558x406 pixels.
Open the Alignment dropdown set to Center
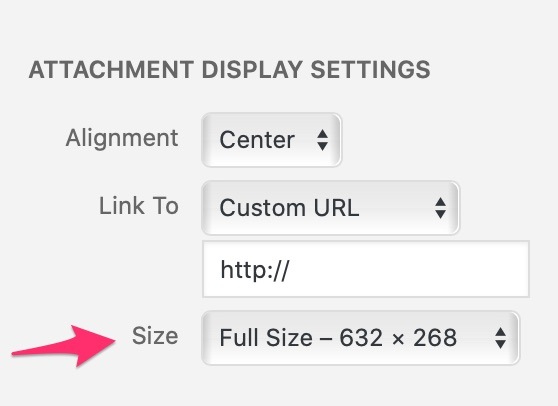(271, 140)
